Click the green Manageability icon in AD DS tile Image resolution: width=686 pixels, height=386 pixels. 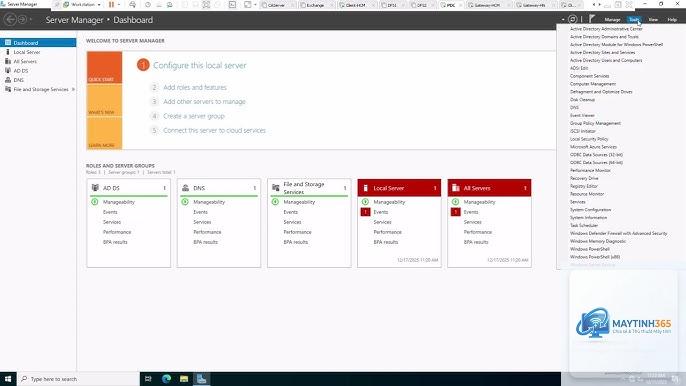95,202
